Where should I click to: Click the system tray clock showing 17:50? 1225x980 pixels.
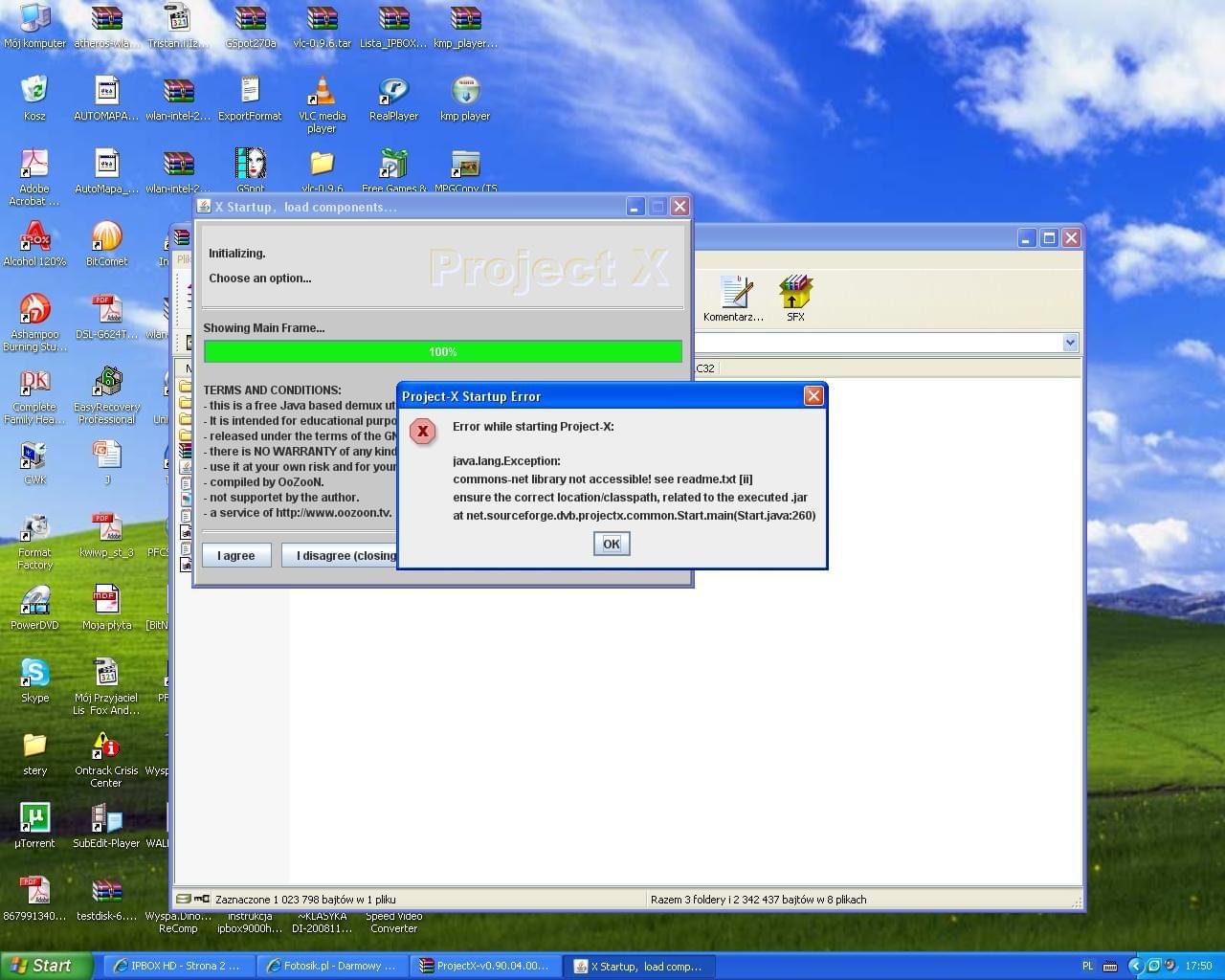tap(1198, 966)
